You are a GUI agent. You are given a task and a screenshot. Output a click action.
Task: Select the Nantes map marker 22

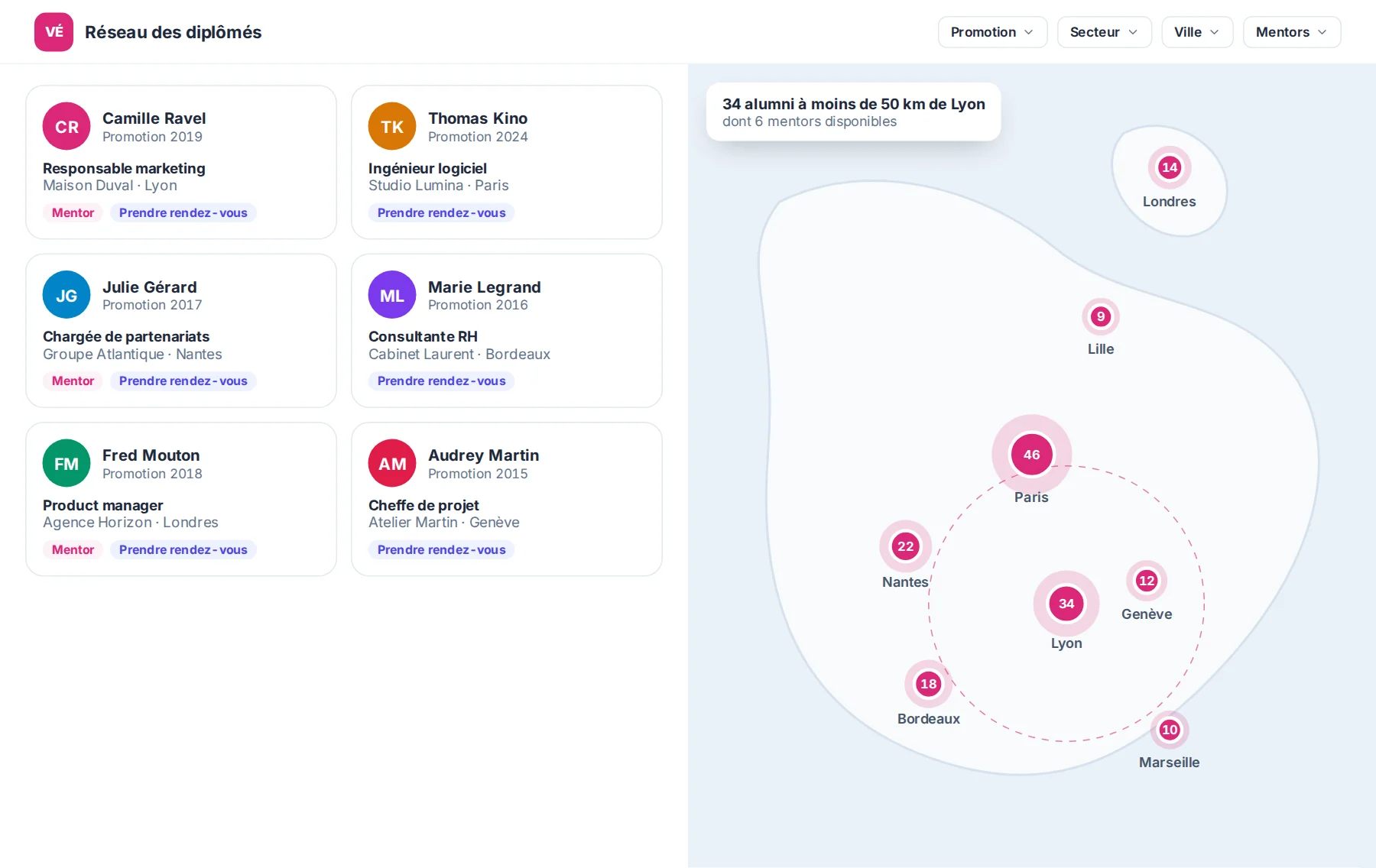coord(906,546)
